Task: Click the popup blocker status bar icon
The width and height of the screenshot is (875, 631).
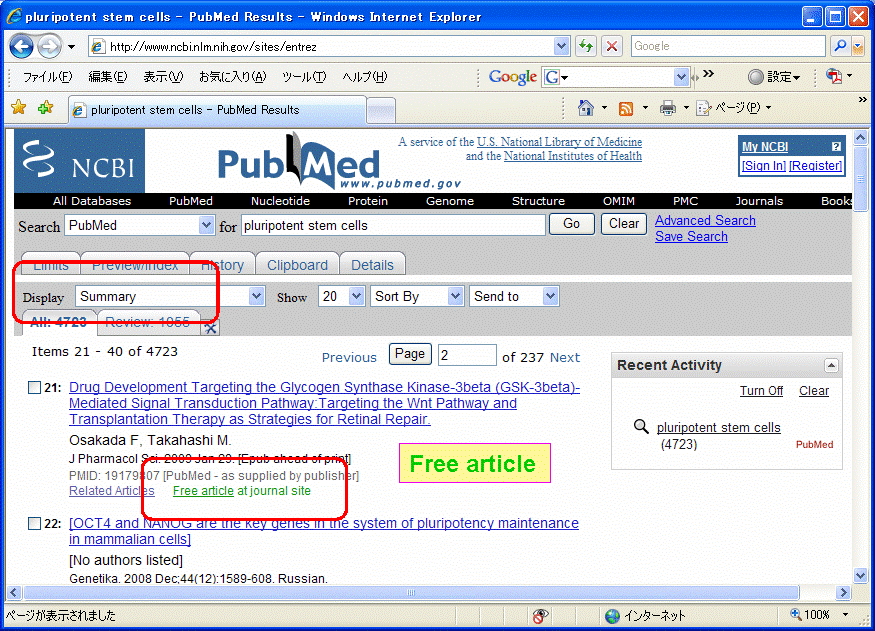Action: 540,616
